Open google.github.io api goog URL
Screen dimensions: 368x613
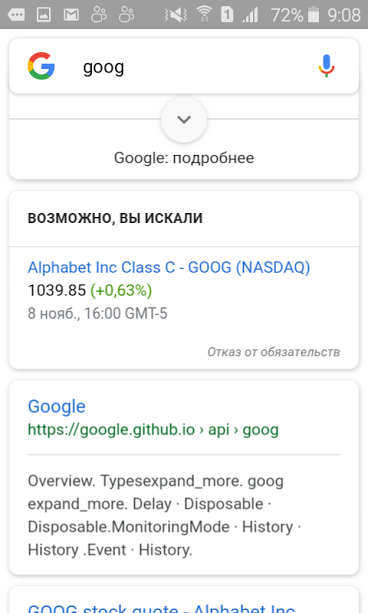pyautogui.click(x=153, y=430)
